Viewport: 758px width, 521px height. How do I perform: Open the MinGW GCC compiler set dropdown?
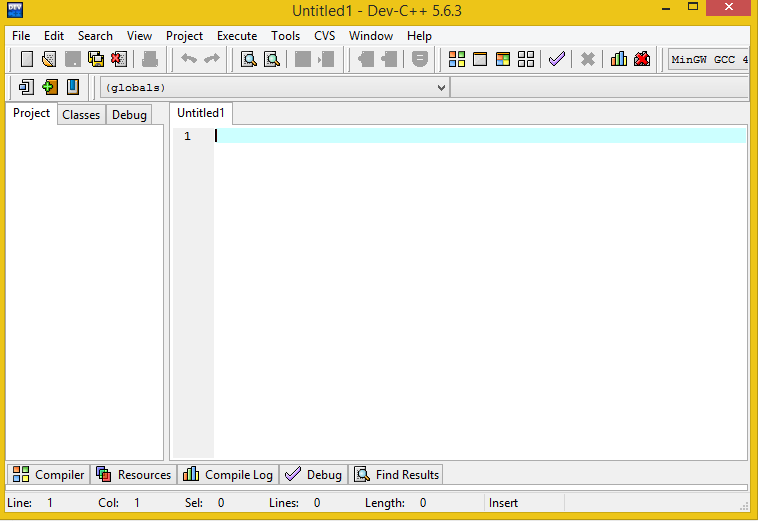pyautogui.click(x=709, y=59)
